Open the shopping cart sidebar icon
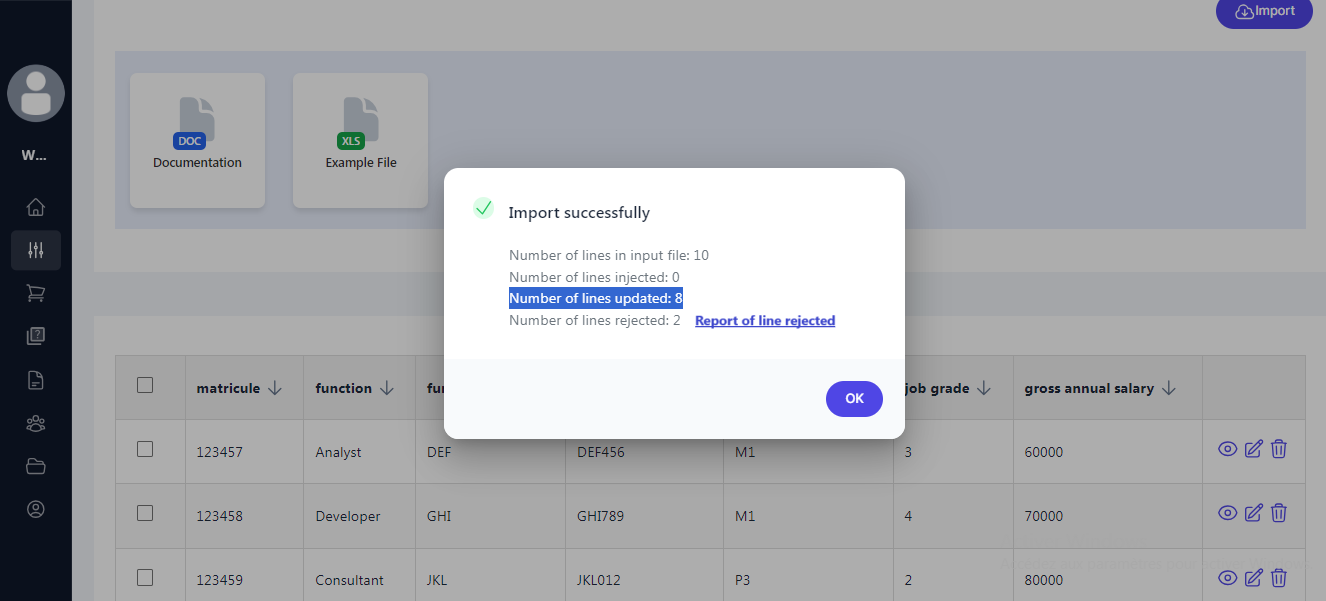The height and width of the screenshot is (601, 1326). click(36, 293)
